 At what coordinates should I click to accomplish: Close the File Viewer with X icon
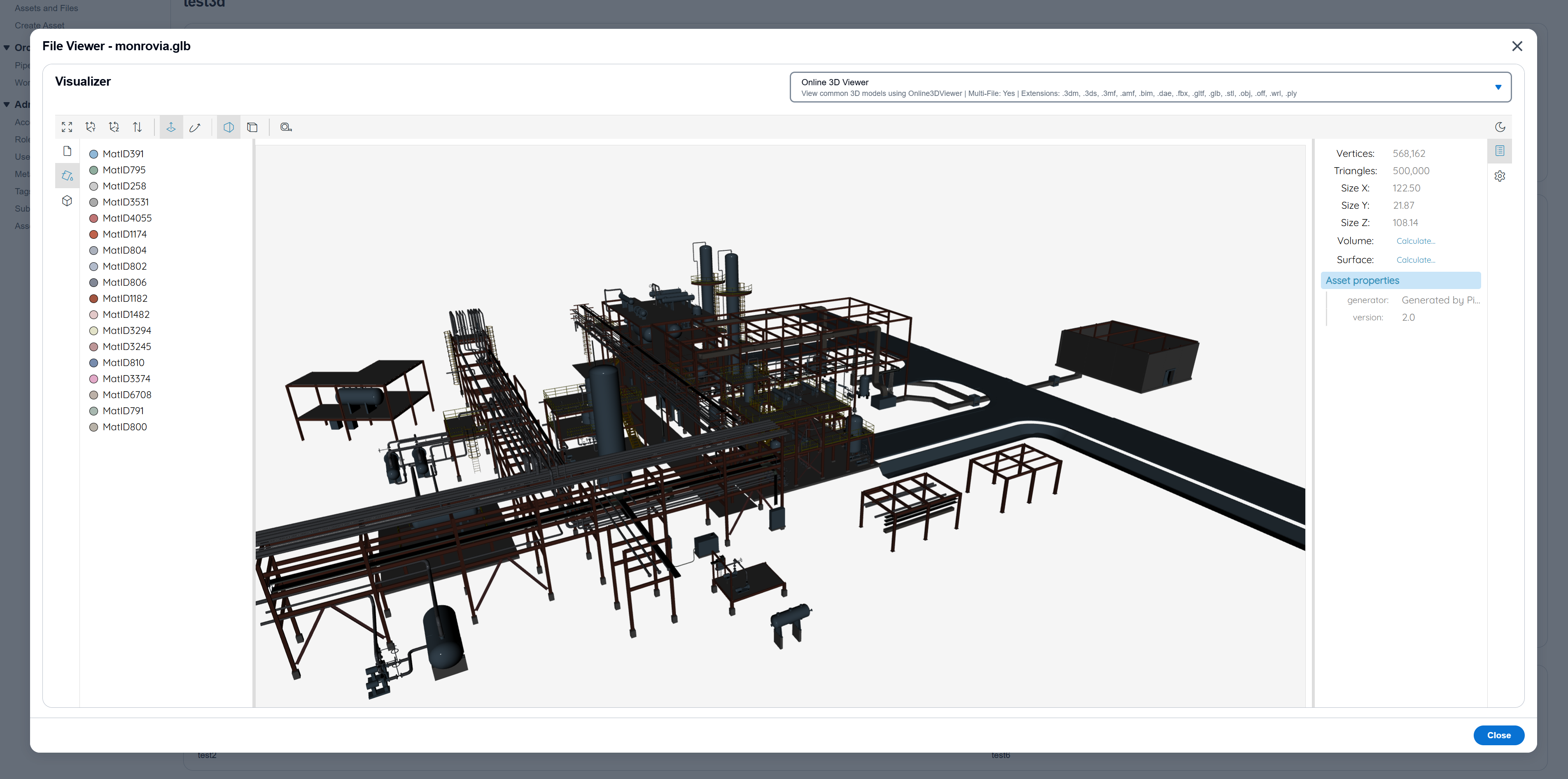click(1517, 46)
